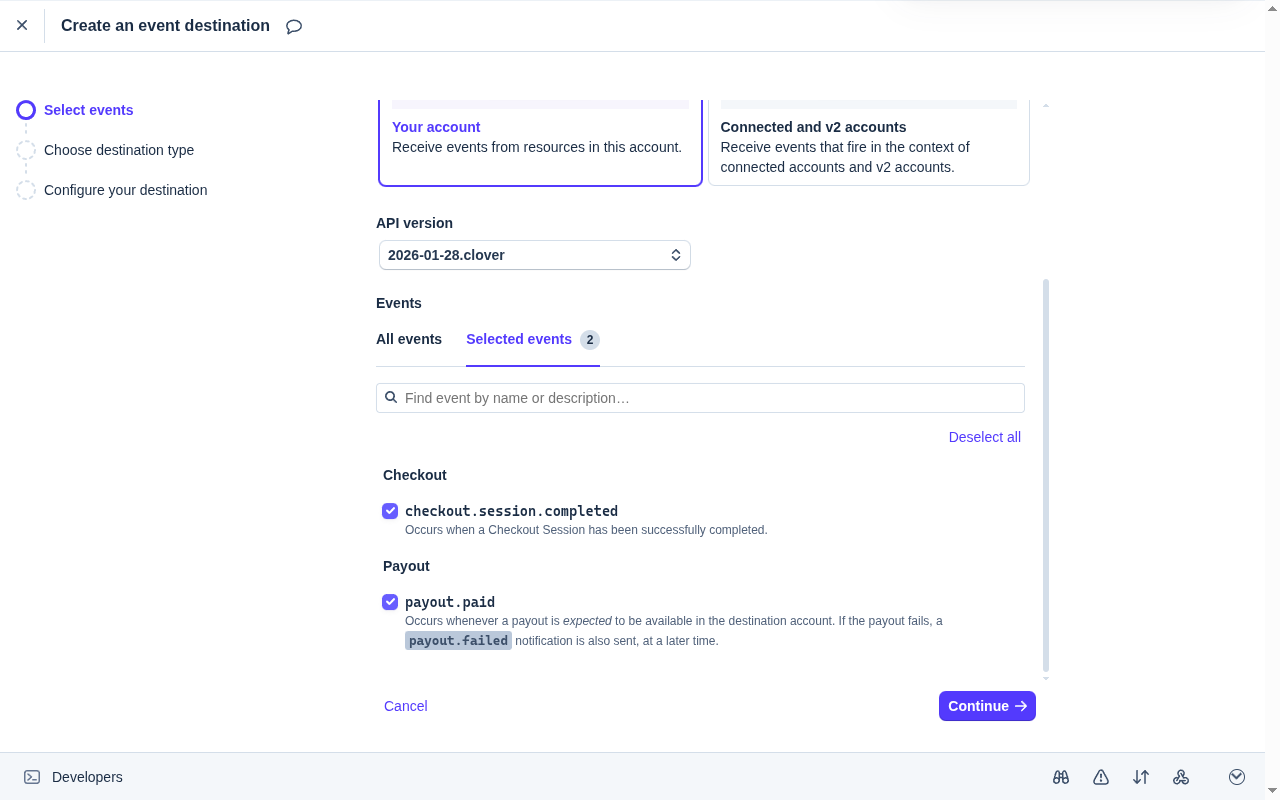Image resolution: width=1280 pixels, height=800 pixels.
Task: Open the API version dropdown
Action: [x=534, y=255]
